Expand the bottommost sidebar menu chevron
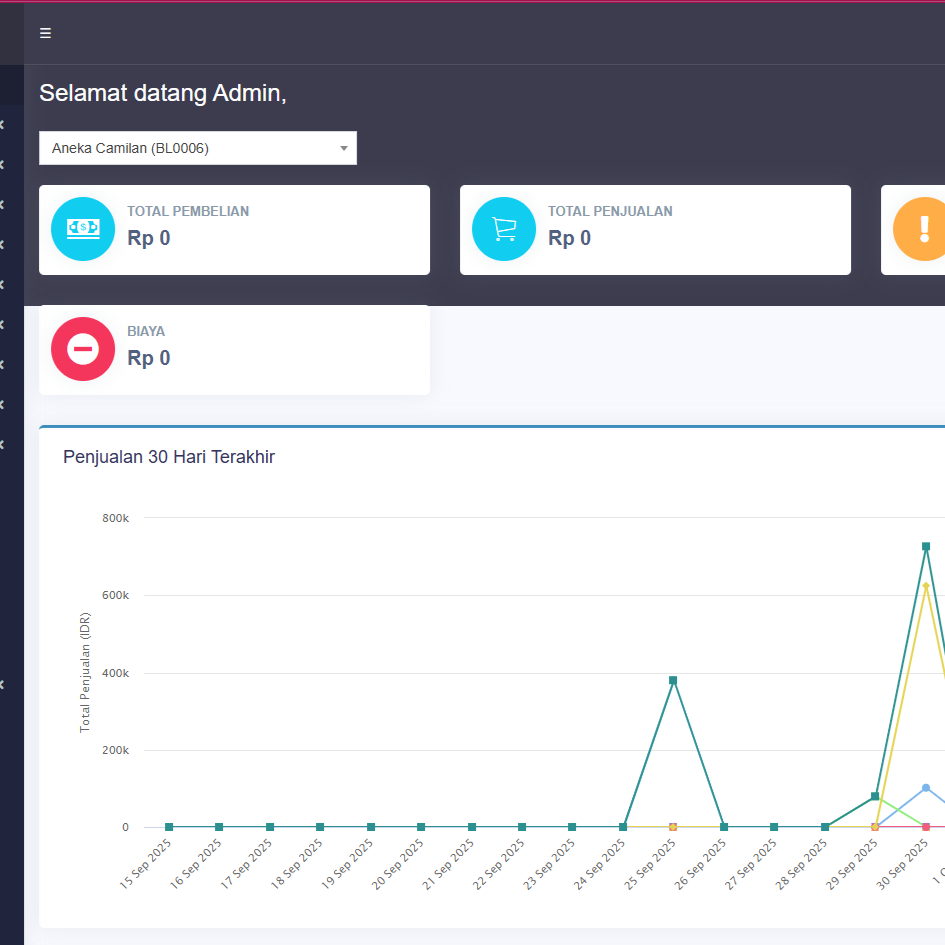This screenshot has height=945, width=945. point(3,685)
